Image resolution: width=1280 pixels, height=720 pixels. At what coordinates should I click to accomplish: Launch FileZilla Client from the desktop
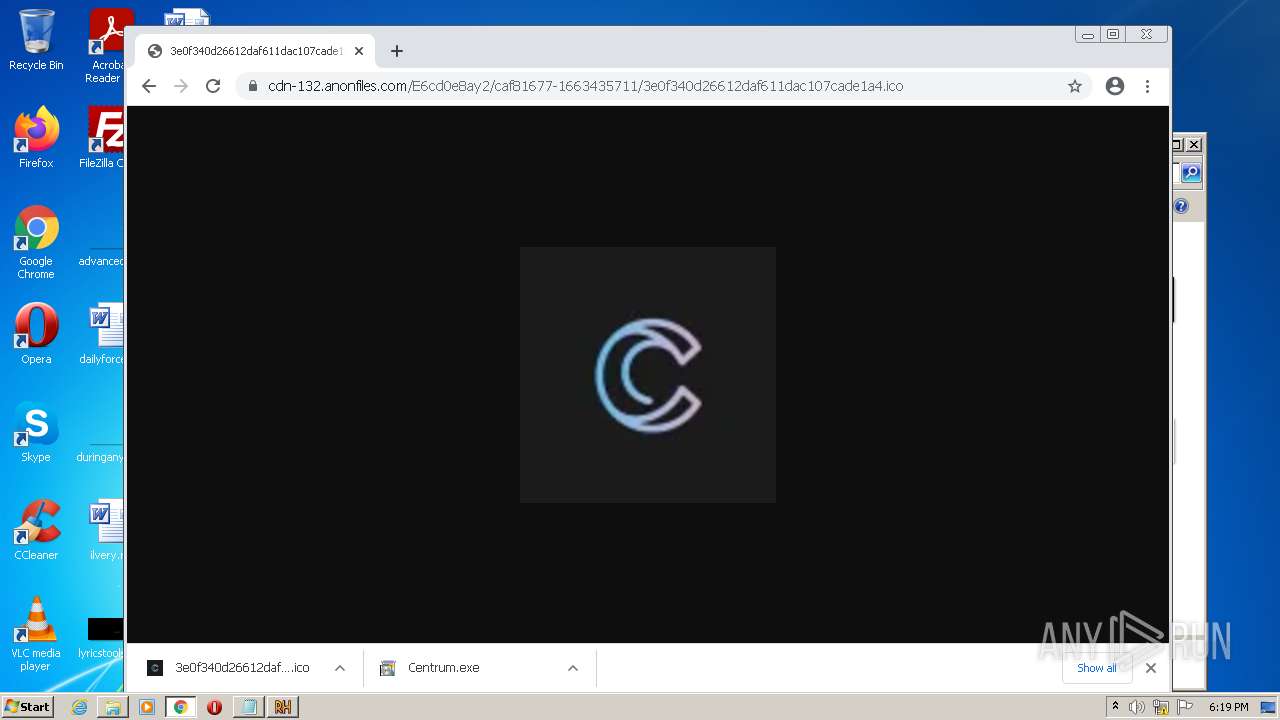pos(103,138)
